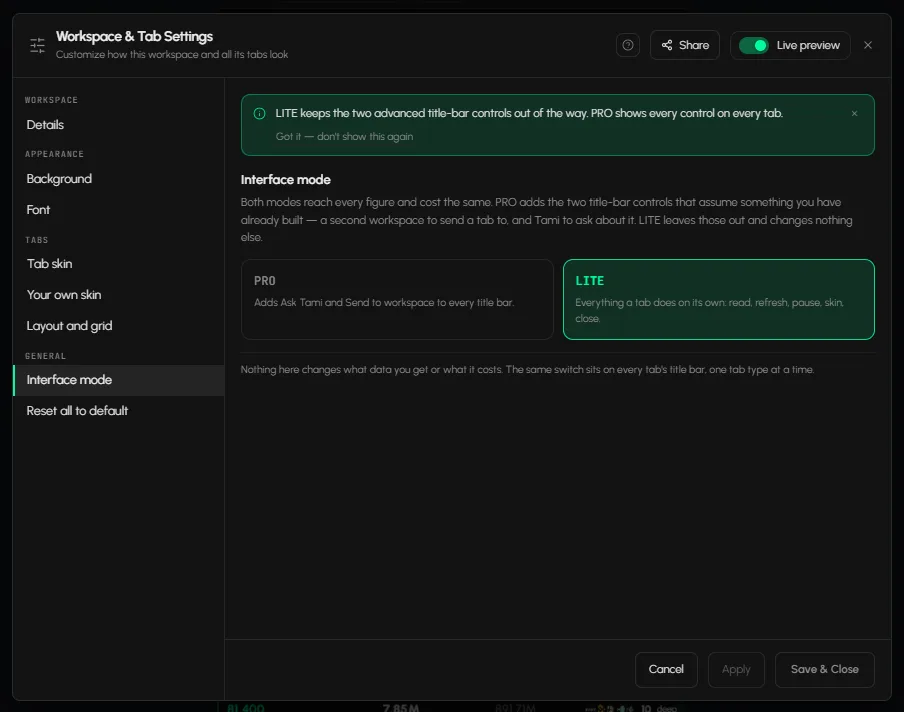904x712 pixels.
Task: Open the Background settings
Action: pyautogui.click(x=118, y=179)
